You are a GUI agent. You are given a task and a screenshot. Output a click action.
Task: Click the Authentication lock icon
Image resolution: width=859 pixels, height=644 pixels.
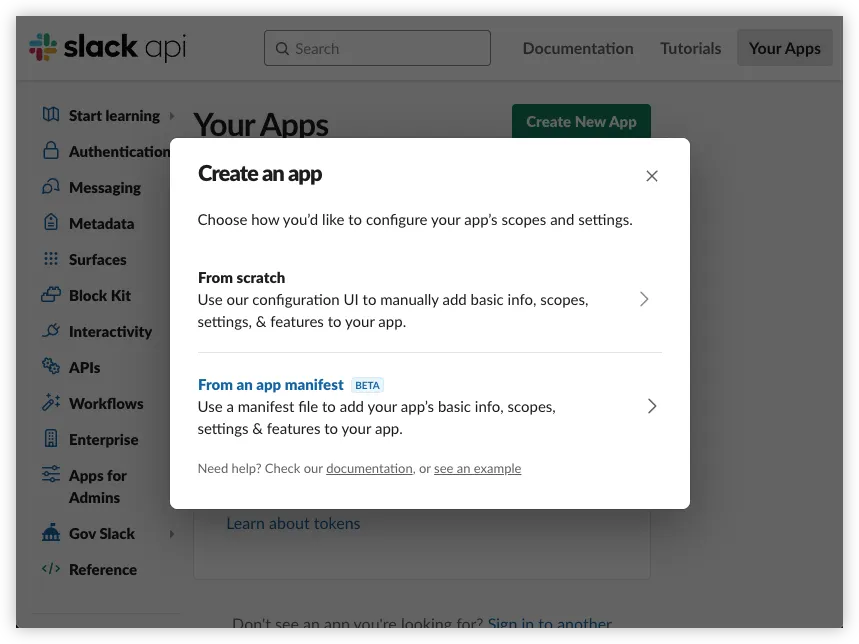click(51, 151)
